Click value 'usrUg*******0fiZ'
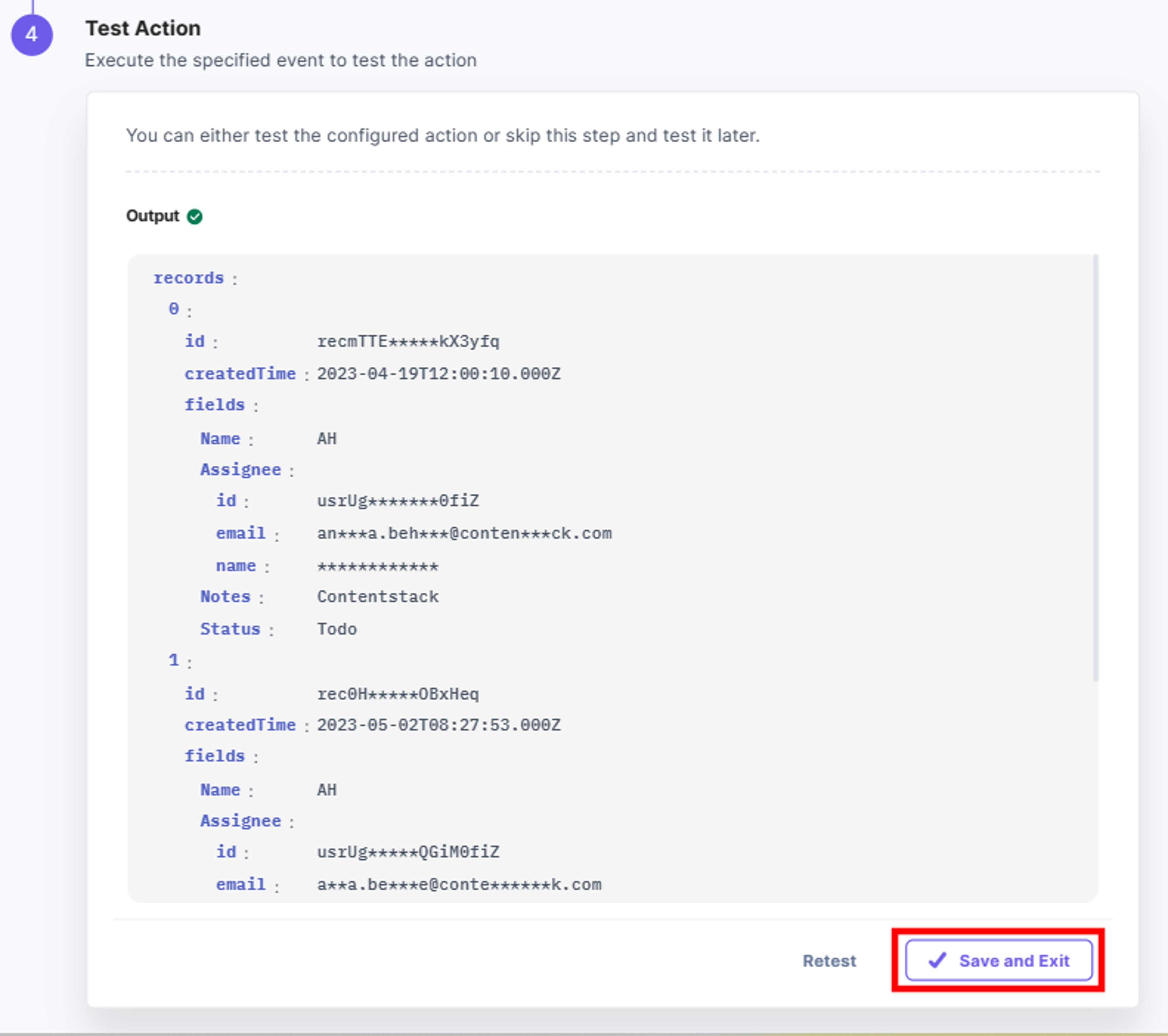This screenshot has height=1036, width=1168. (x=398, y=501)
